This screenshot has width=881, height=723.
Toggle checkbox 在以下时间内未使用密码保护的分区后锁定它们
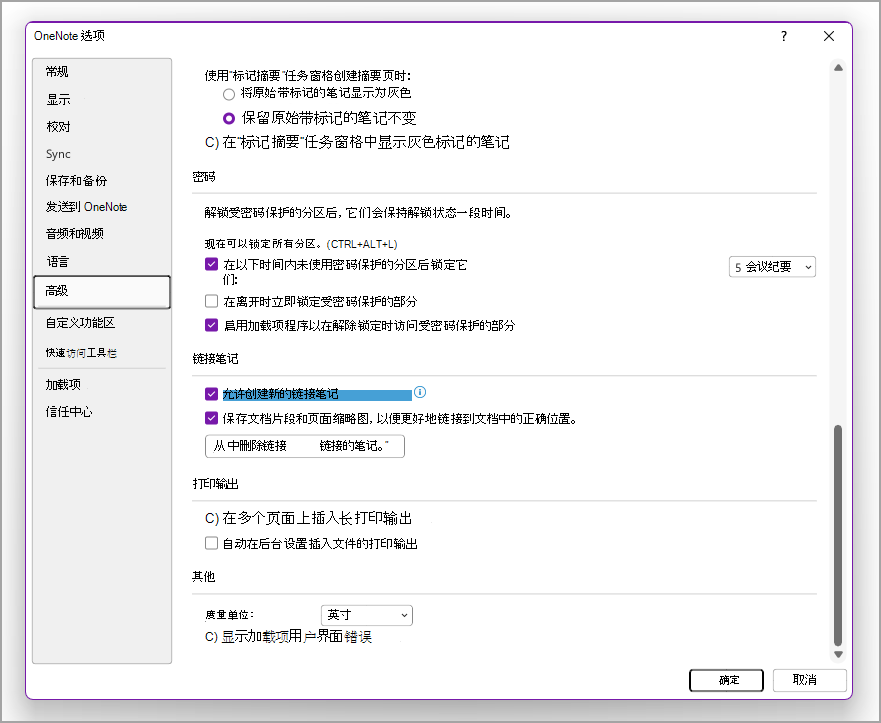pos(211,264)
